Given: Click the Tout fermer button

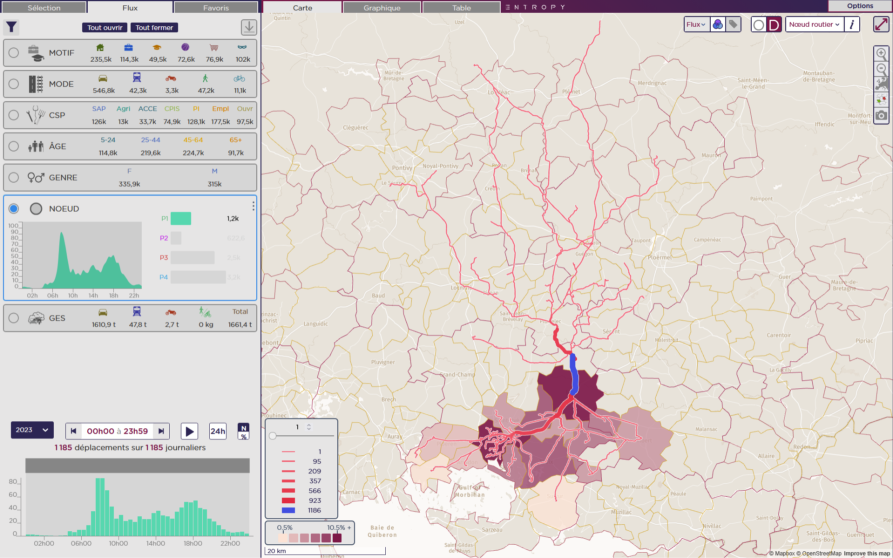Looking at the screenshot, I should (x=154, y=27).
